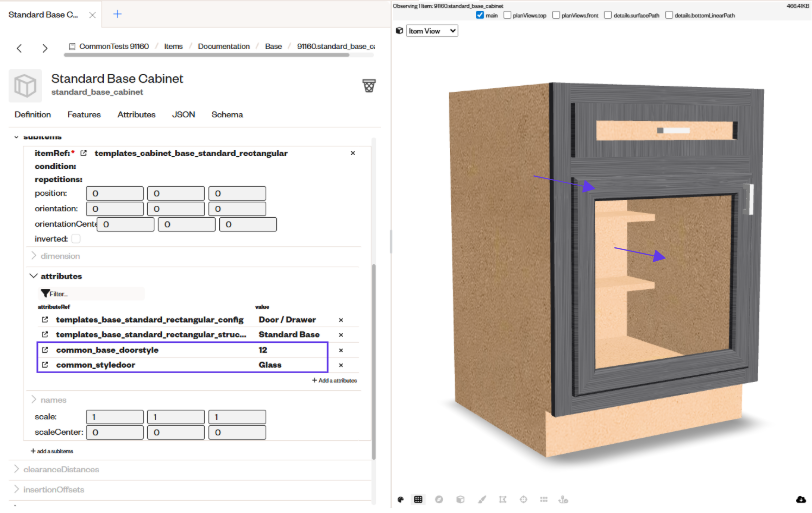Viewport: 812px width, 513px height.
Task: Toggle the inverted checkbox
Action: click(76, 239)
